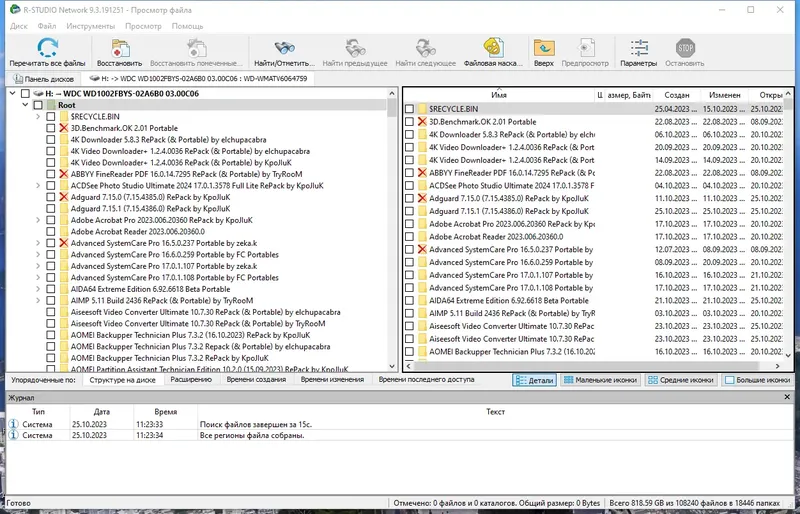This screenshot has height=514, width=800.
Task: Switch to Большие иконки view
Action: point(758,380)
